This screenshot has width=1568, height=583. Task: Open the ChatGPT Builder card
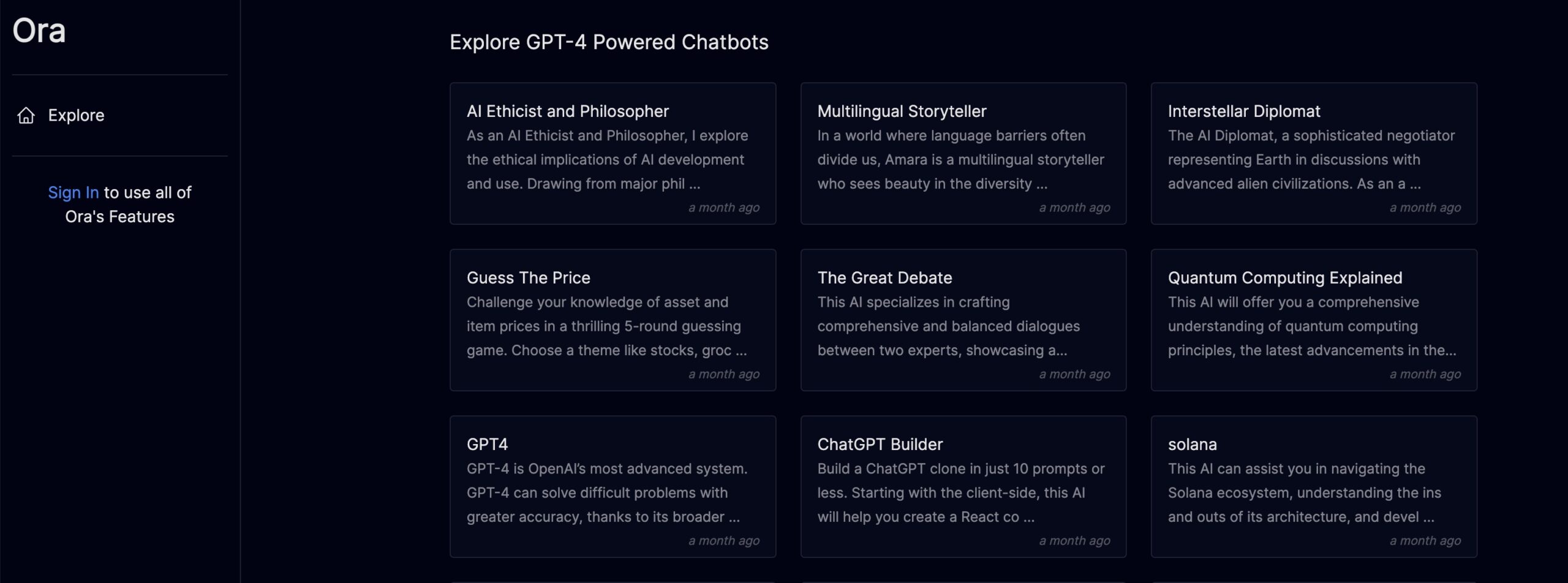click(963, 486)
